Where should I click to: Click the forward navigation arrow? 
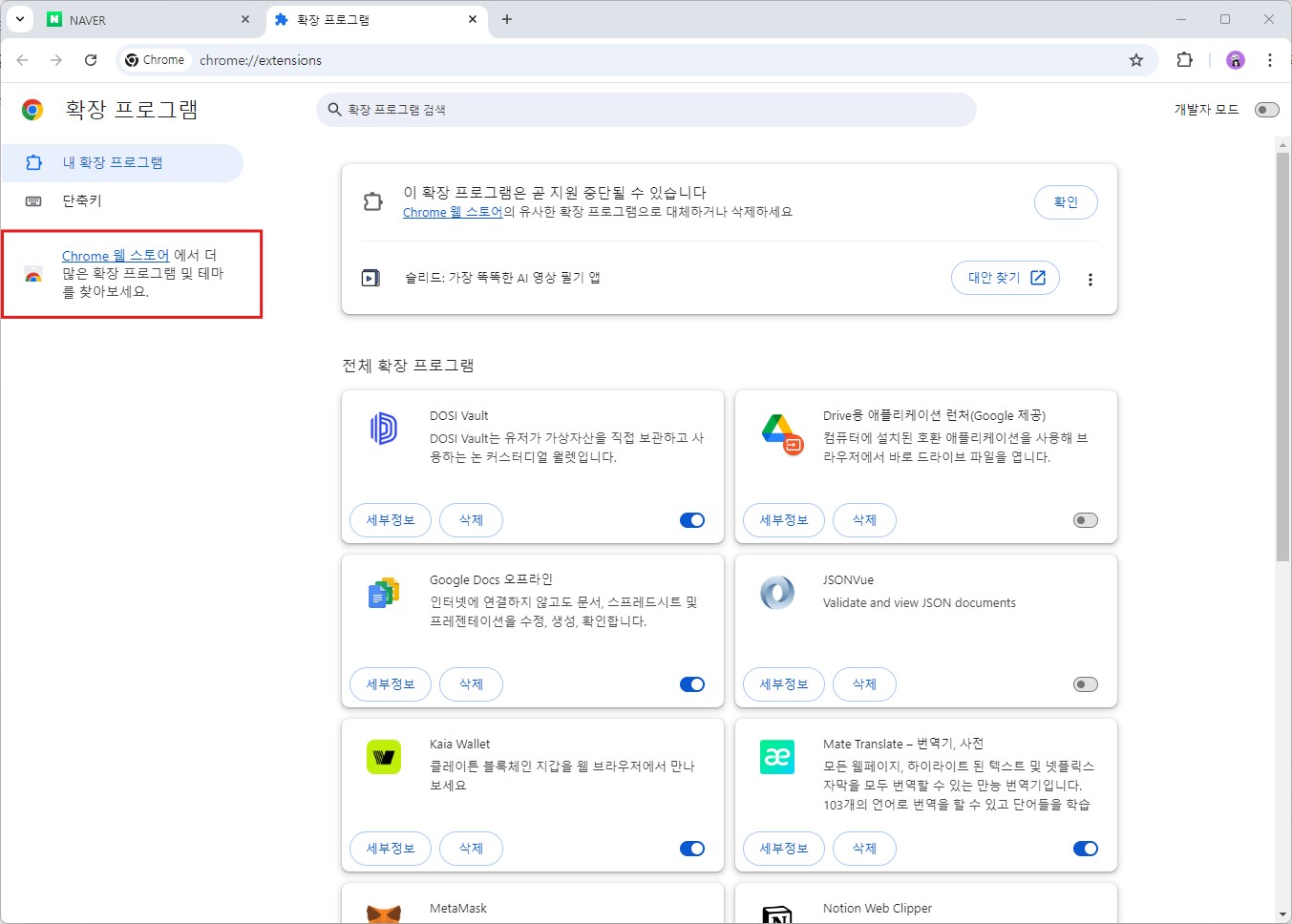(x=56, y=60)
